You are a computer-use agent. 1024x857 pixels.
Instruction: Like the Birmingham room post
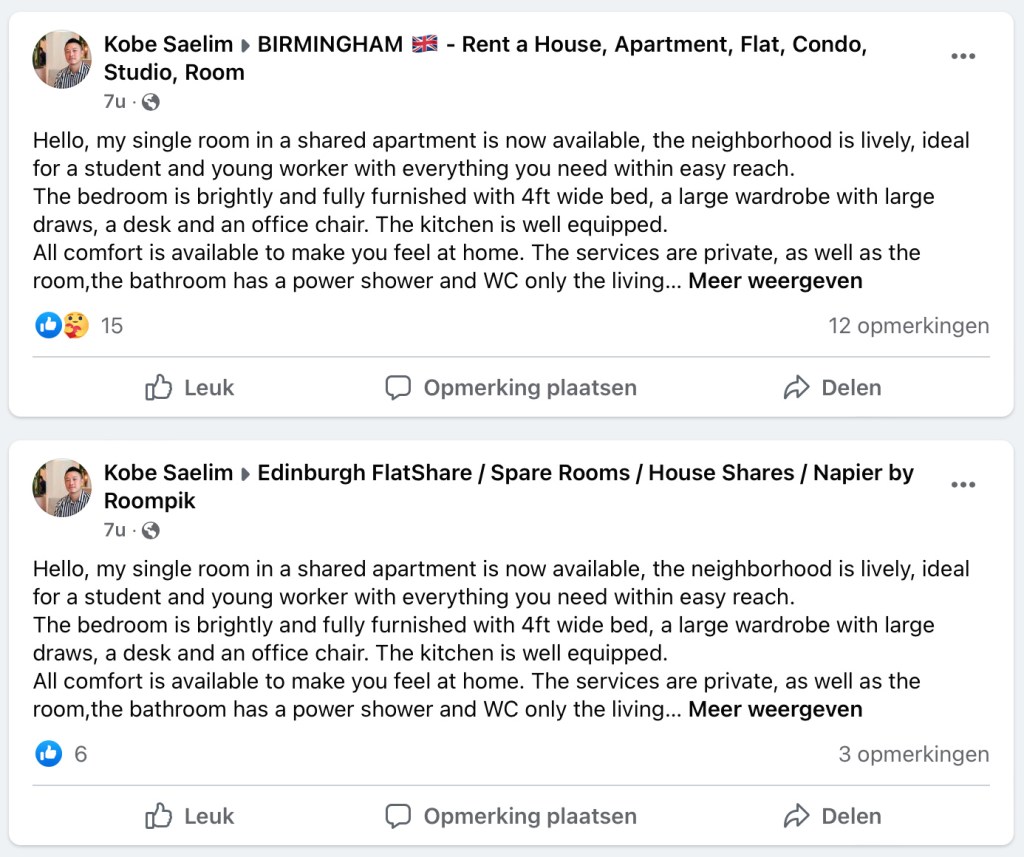(190, 388)
